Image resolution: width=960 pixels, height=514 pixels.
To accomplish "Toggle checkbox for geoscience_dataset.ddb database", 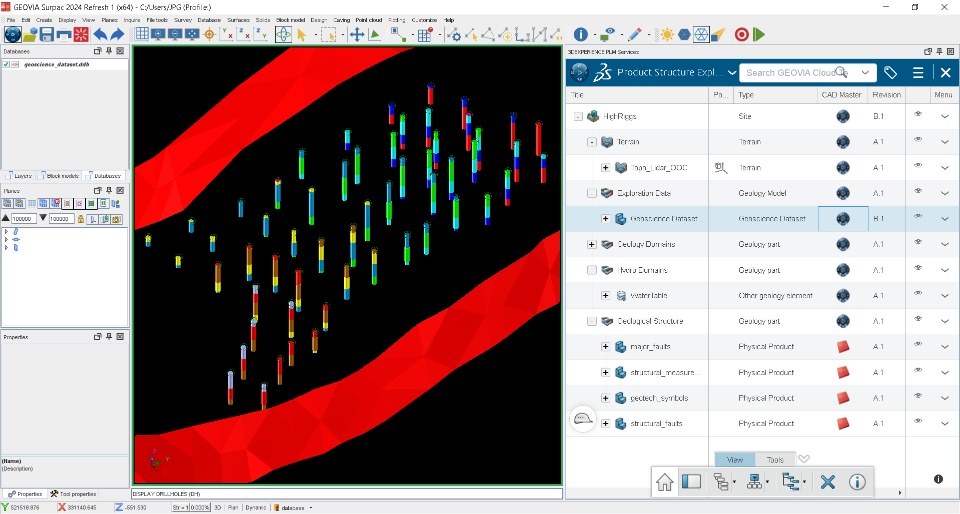I will click(6, 64).
